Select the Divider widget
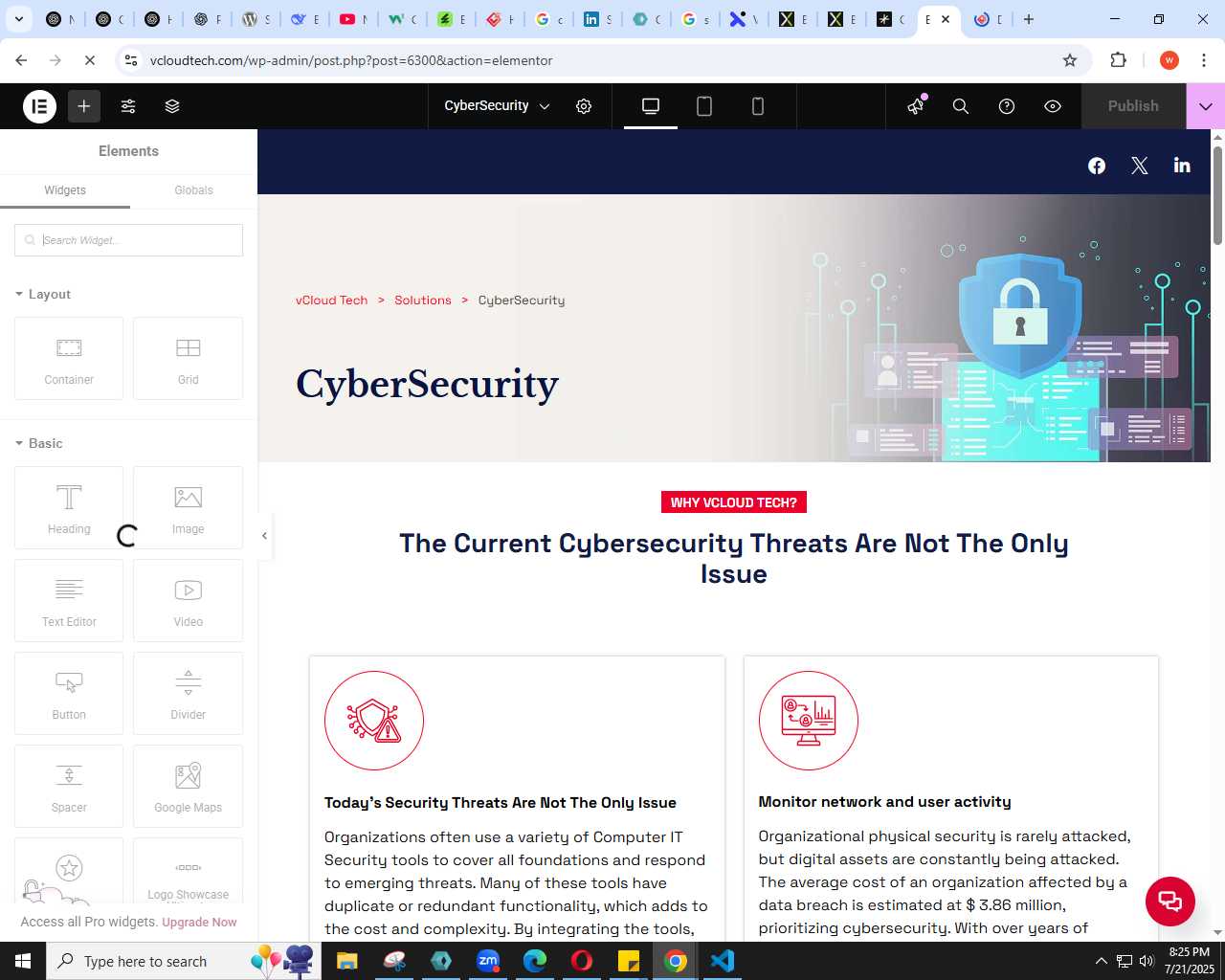Screen dimensions: 1225x980 189,693
